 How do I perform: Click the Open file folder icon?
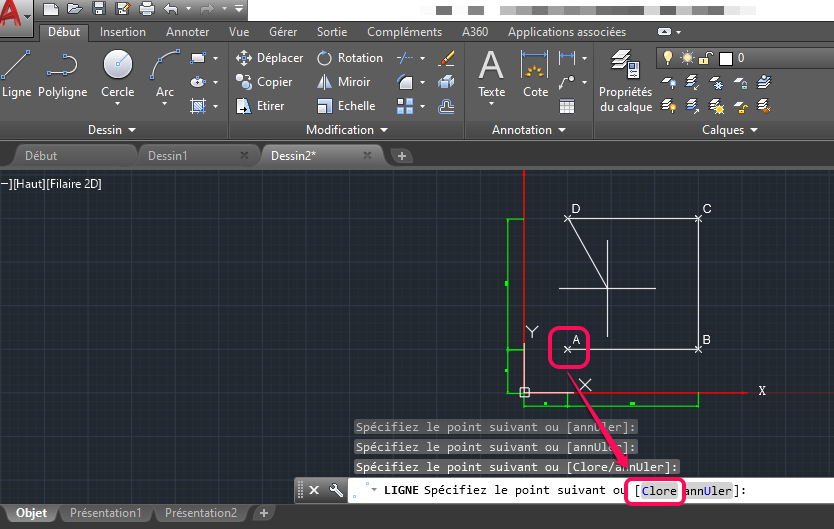tap(74, 8)
